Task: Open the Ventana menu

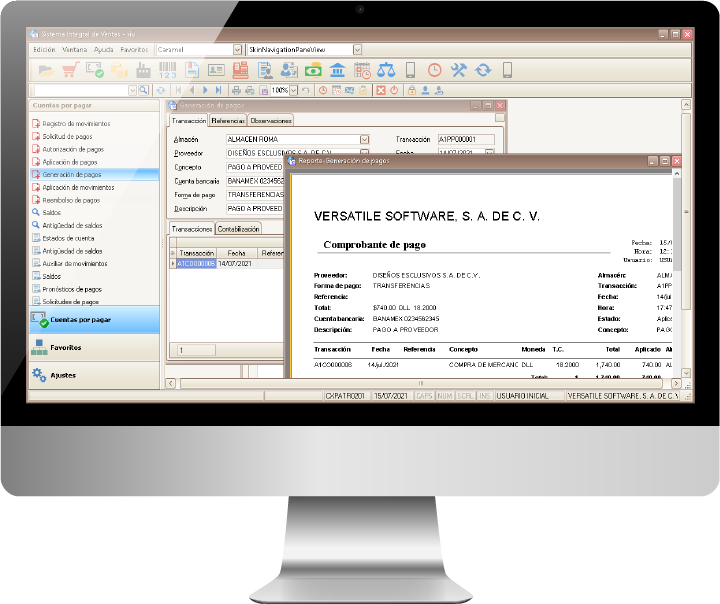Action: 74,50
